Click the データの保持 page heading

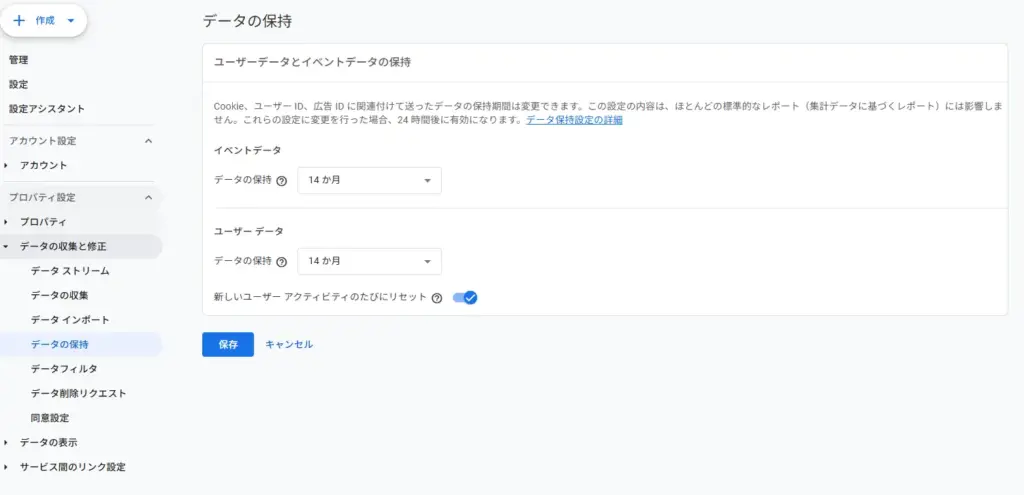247,21
